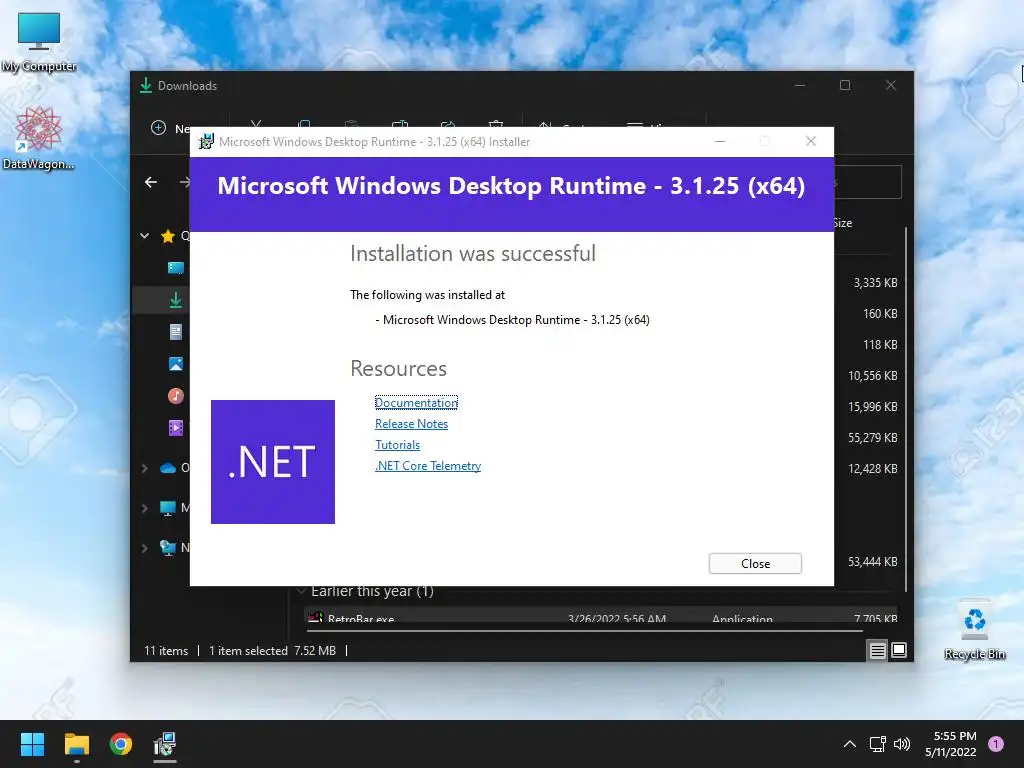Show hidden system tray icons

pos(850,744)
